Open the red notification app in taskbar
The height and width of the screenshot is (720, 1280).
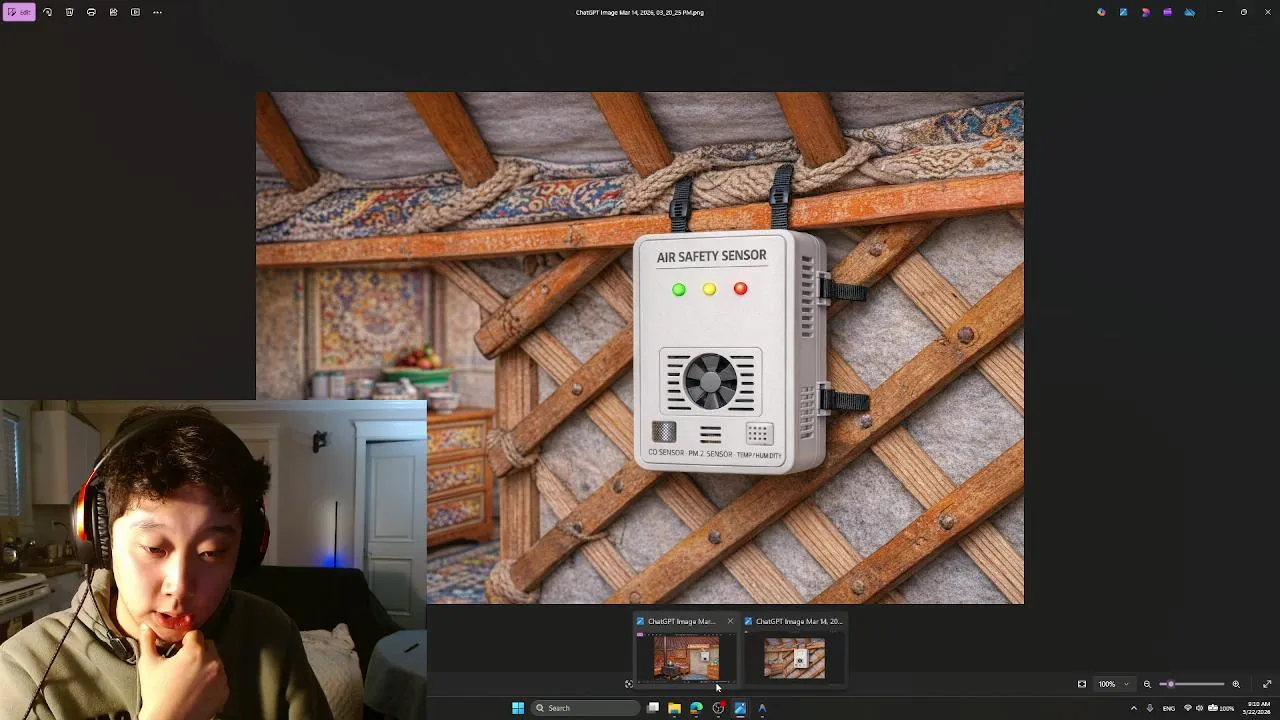tap(718, 708)
